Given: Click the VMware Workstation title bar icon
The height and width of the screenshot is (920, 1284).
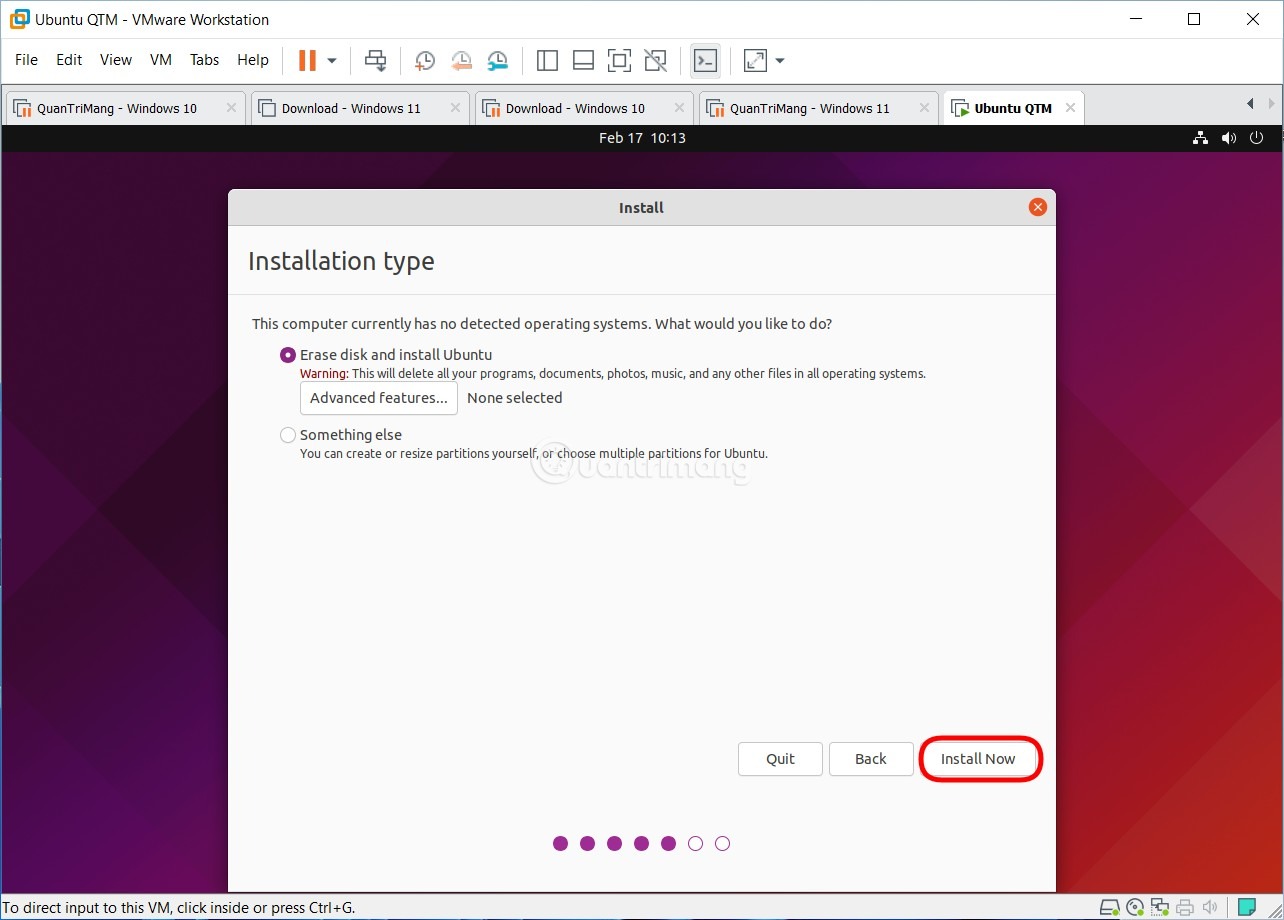Looking at the screenshot, I should pyautogui.click(x=19, y=19).
